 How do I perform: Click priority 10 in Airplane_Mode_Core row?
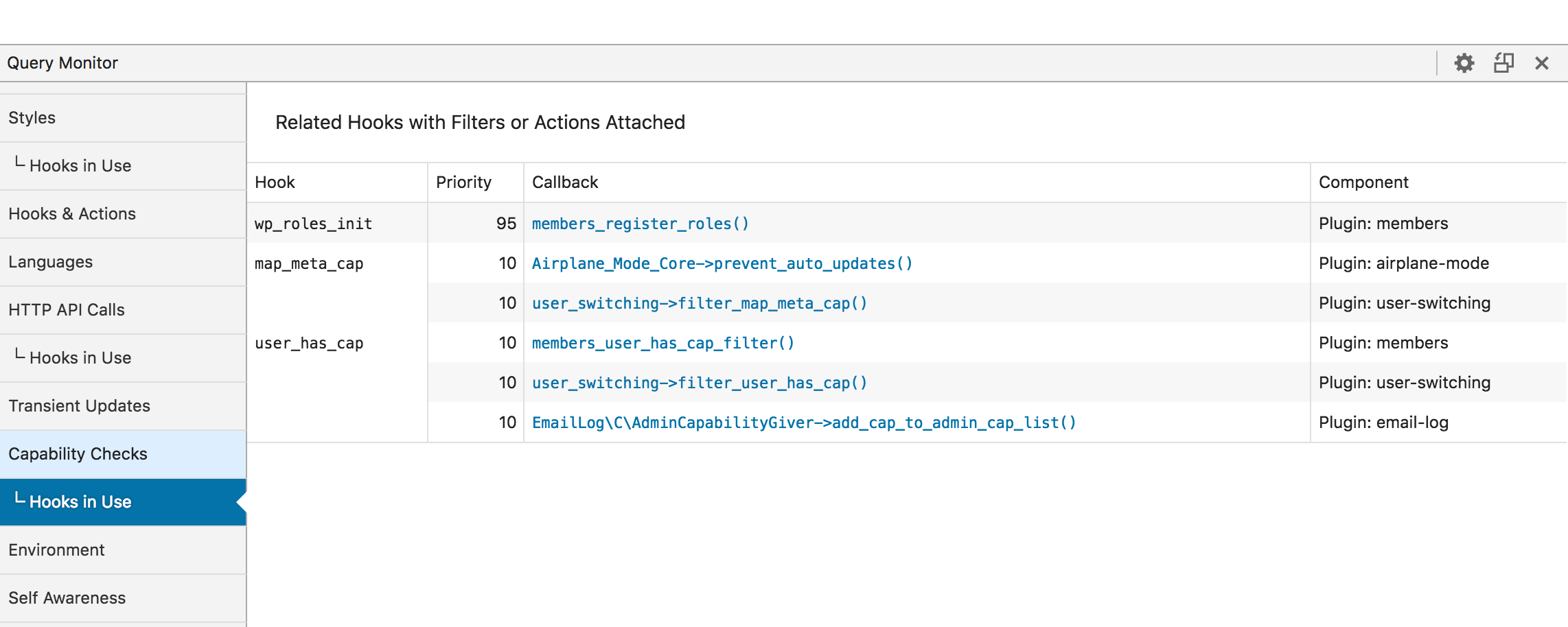tap(507, 263)
